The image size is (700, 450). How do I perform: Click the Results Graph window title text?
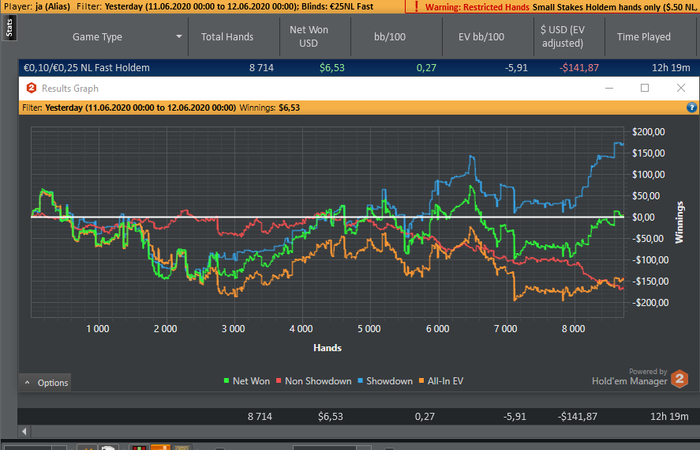(x=70, y=88)
